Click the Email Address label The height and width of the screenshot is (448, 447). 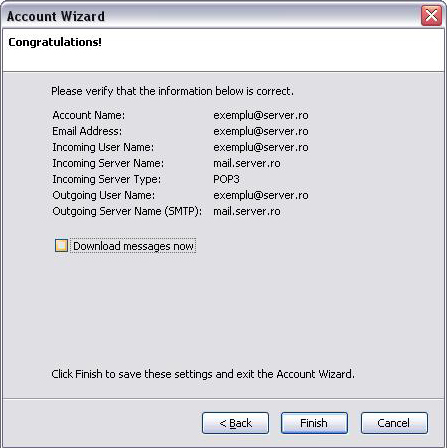pos(87,131)
